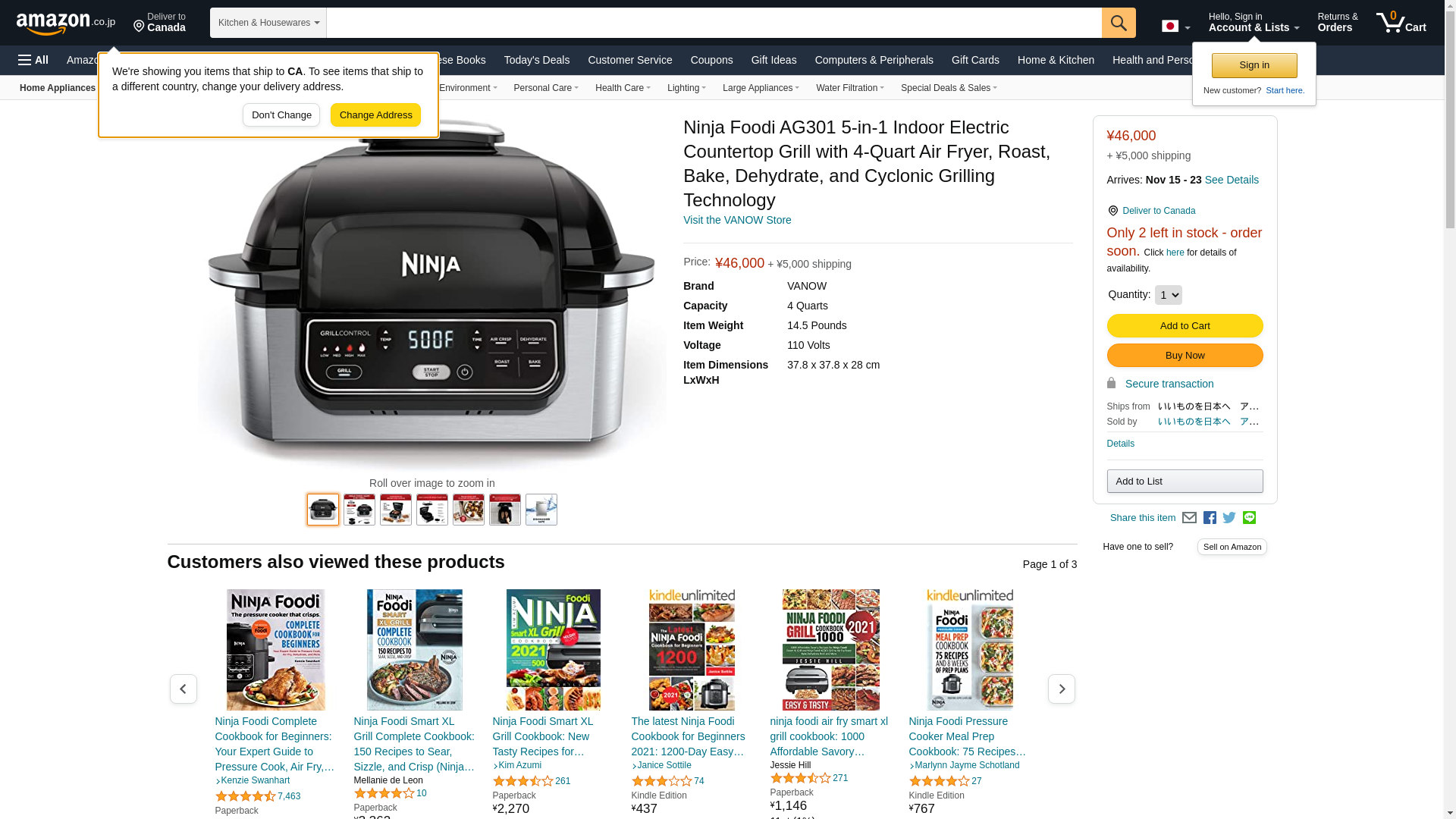Open the language flag selector

click(x=1175, y=27)
